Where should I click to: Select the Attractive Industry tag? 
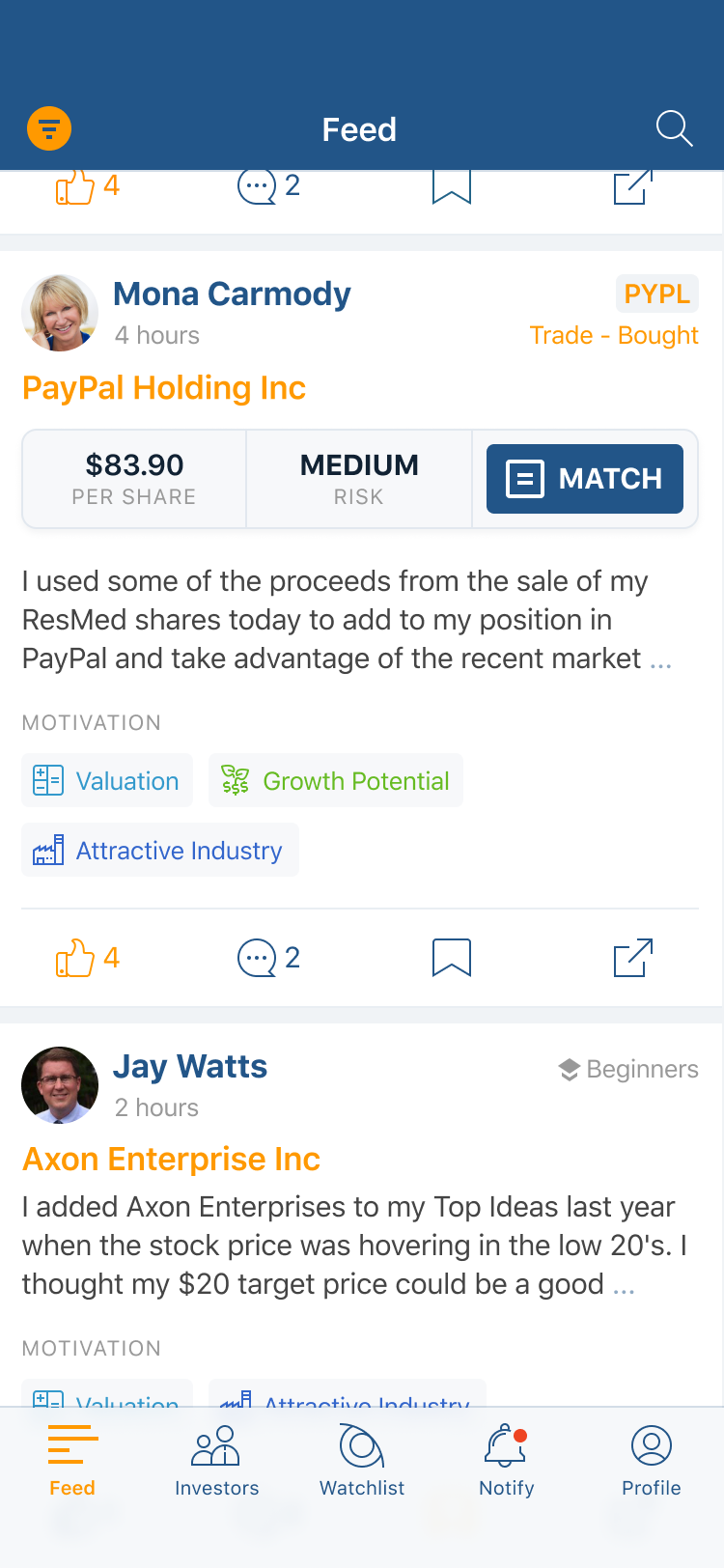[160, 851]
